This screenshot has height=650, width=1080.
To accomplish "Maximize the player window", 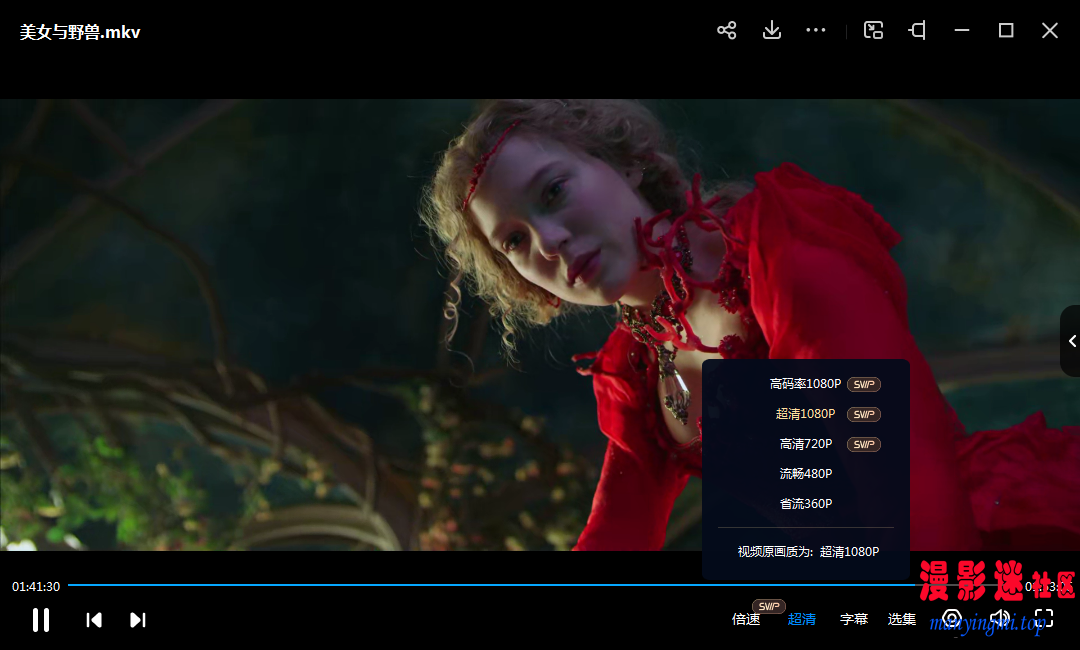I will 1006,30.
